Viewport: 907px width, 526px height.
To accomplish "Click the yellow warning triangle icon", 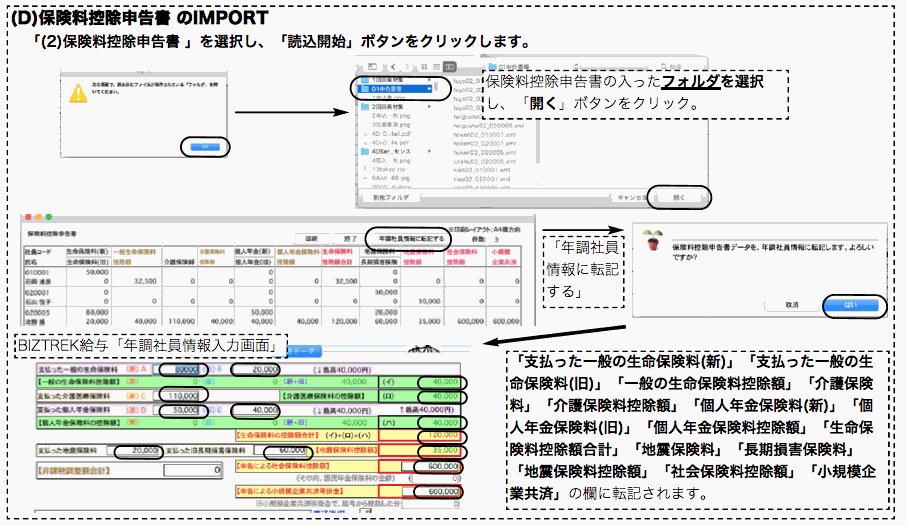I will pyautogui.click(x=76, y=94).
